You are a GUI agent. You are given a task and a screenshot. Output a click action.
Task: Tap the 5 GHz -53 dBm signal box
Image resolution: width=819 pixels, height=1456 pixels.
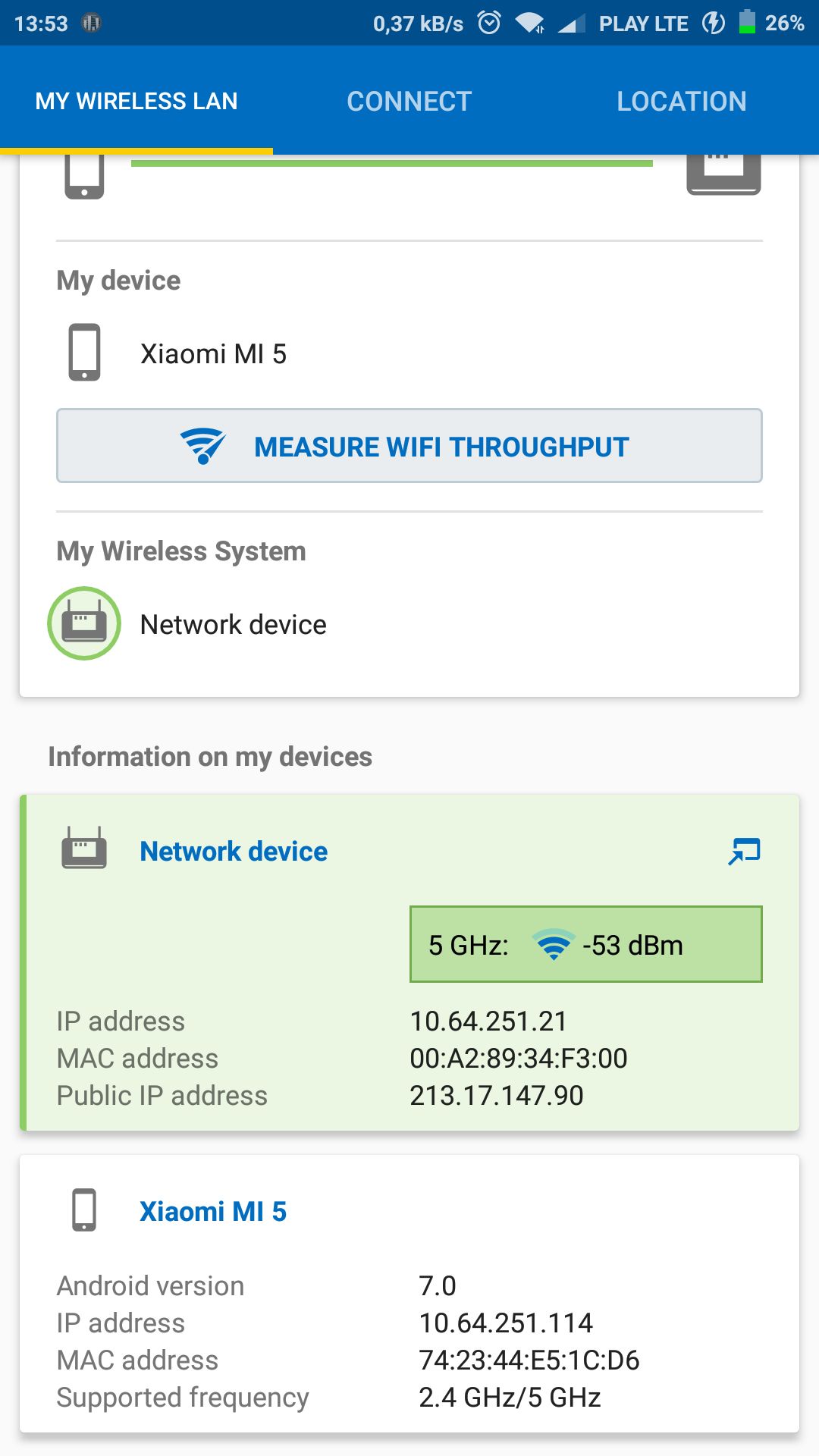click(x=586, y=944)
